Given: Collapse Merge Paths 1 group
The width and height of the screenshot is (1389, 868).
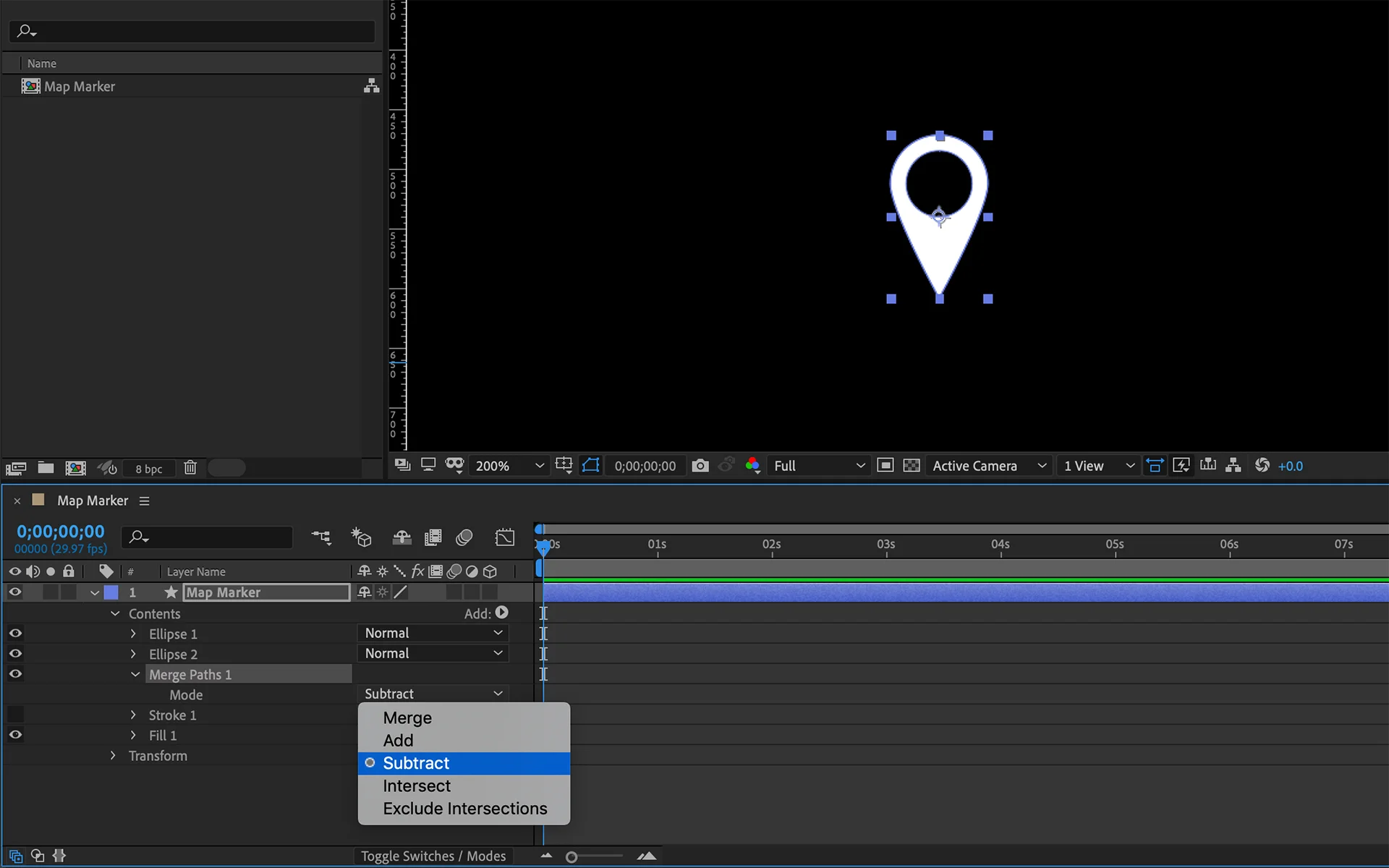Looking at the screenshot, I should point(135,674).
